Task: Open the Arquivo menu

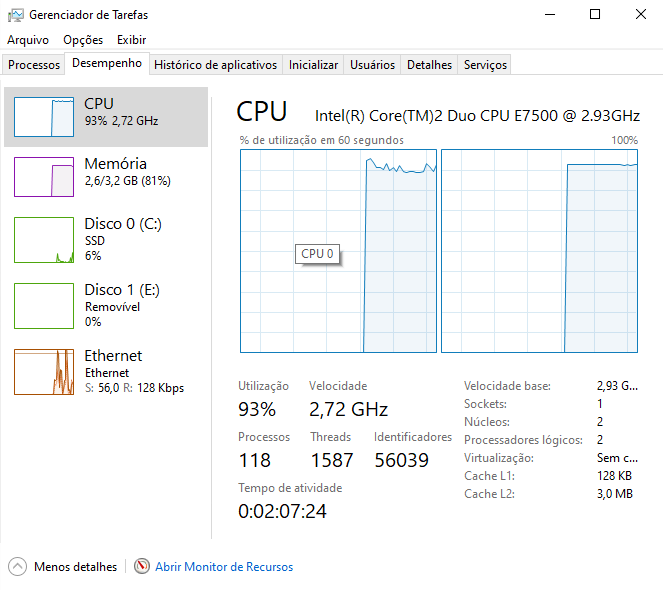Action: pos(28,40)
